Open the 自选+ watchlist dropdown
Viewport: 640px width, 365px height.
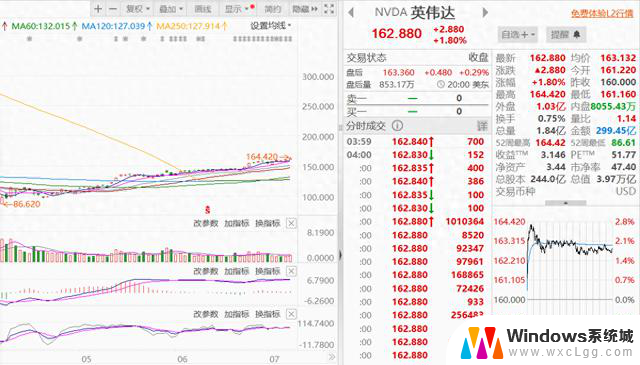[518, 35]
